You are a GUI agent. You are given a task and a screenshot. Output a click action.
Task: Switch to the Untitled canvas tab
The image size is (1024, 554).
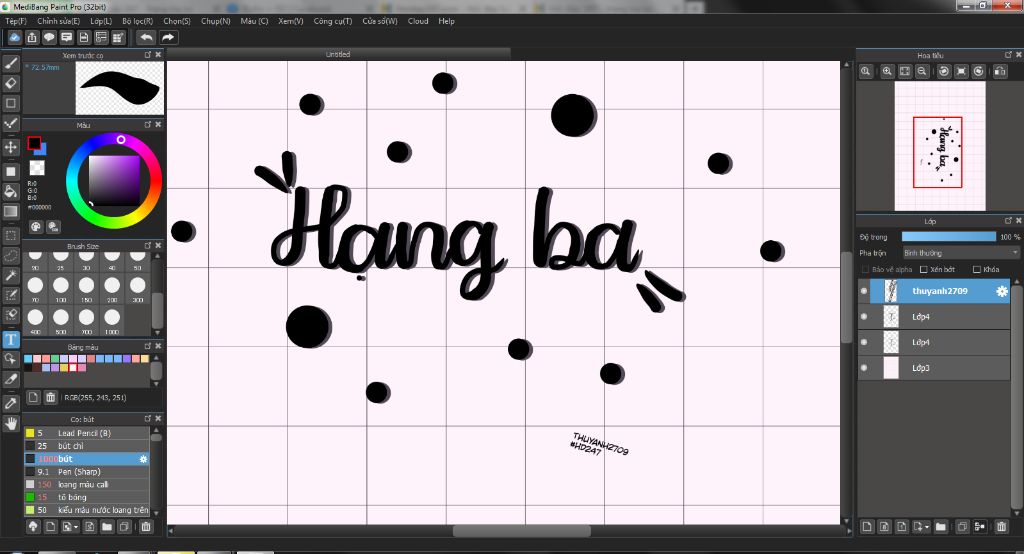338,54
